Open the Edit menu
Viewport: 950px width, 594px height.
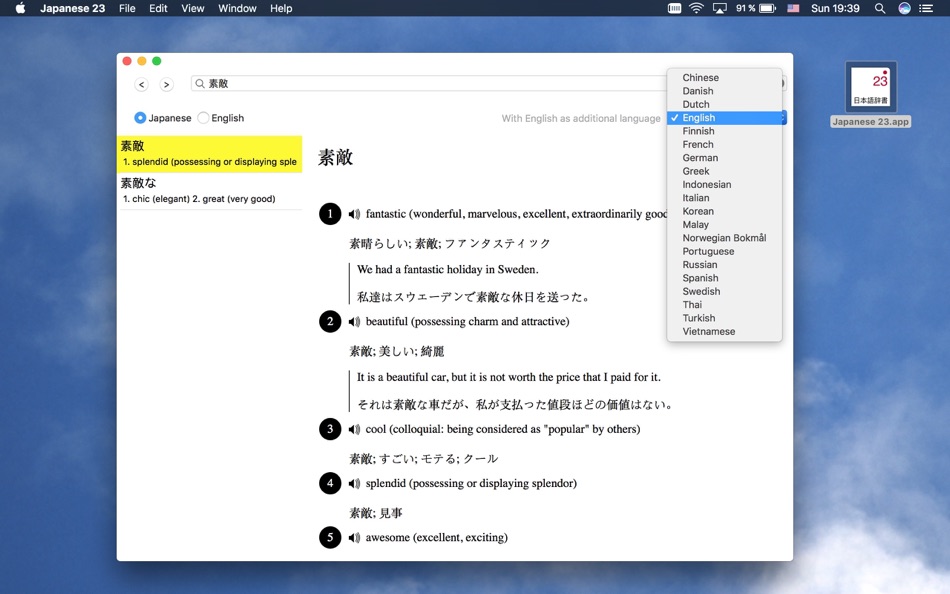[x=158, y=8]
